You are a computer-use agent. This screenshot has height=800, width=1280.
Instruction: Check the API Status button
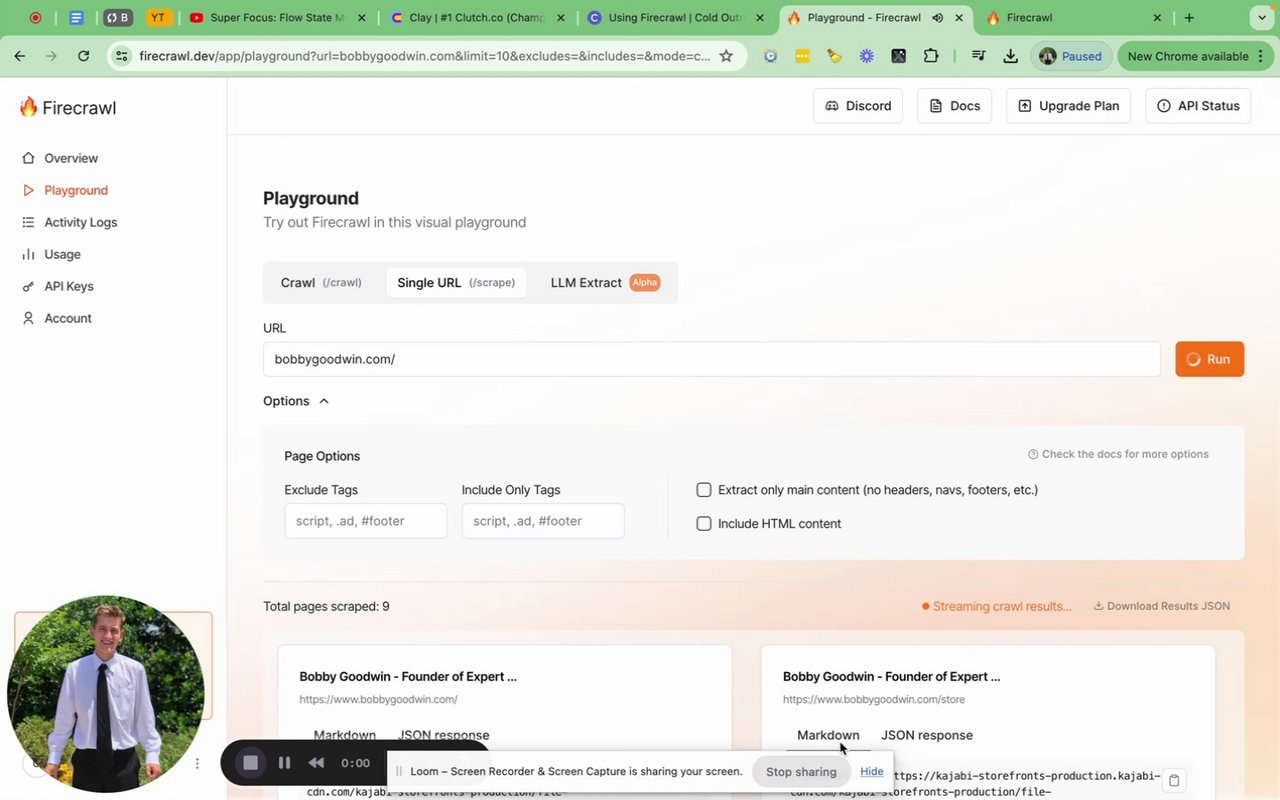pyautogui.click(x=1198, y=106)
